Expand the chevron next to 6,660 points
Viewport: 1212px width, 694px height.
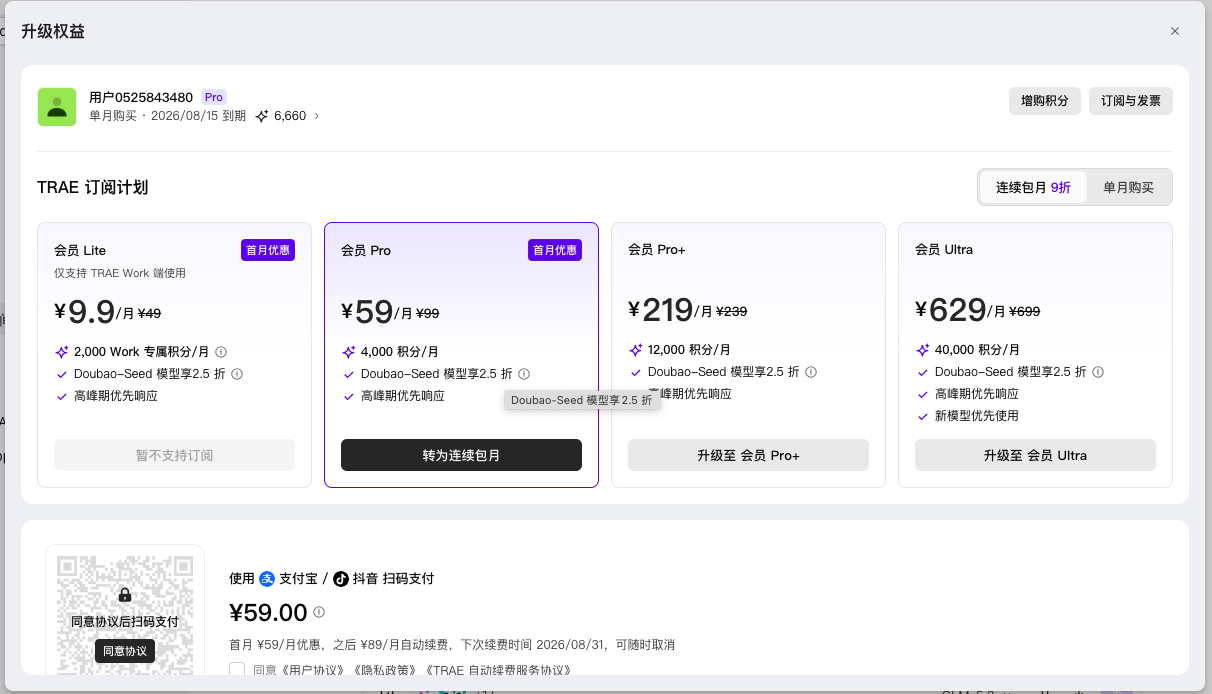pos(317,116)
